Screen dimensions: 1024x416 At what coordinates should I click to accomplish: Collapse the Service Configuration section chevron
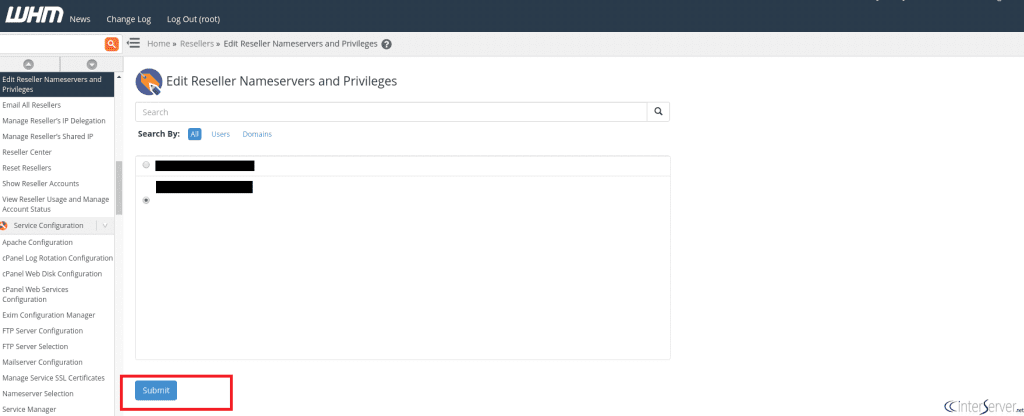[105, 226]
